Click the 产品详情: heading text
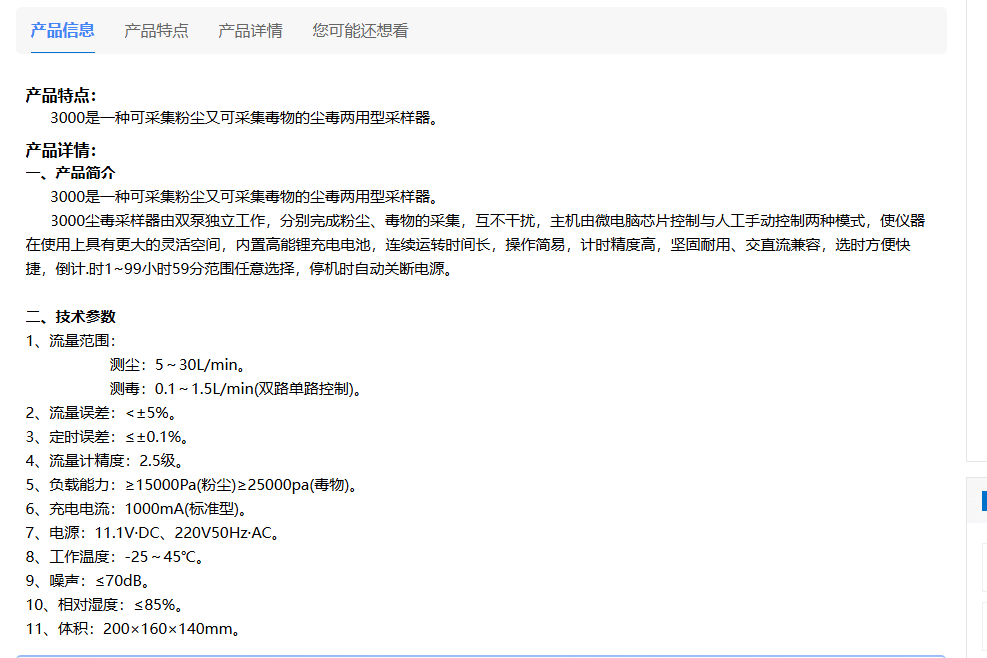The image size is (987, 658). pyautogui.click(x=56, y=152)
